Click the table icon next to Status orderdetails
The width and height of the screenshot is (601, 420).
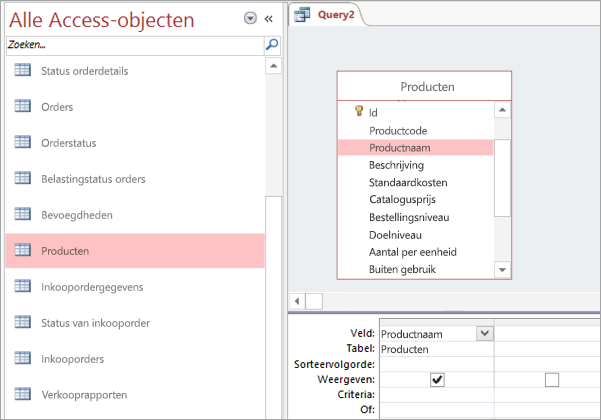tap(23, 71)
